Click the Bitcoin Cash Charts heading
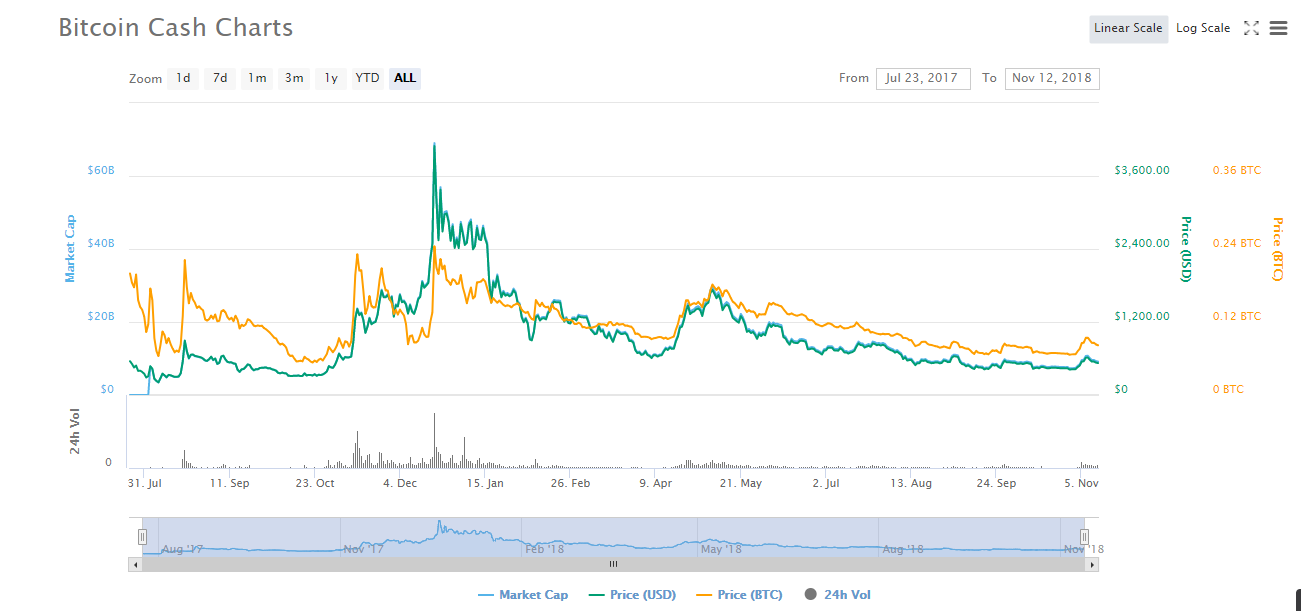1301x611 pixels. [x=176, y=27]
